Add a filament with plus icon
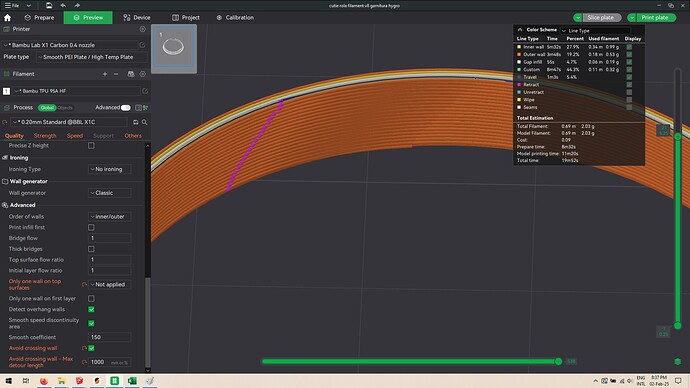690x388 pixels. [x=105, y=74]
